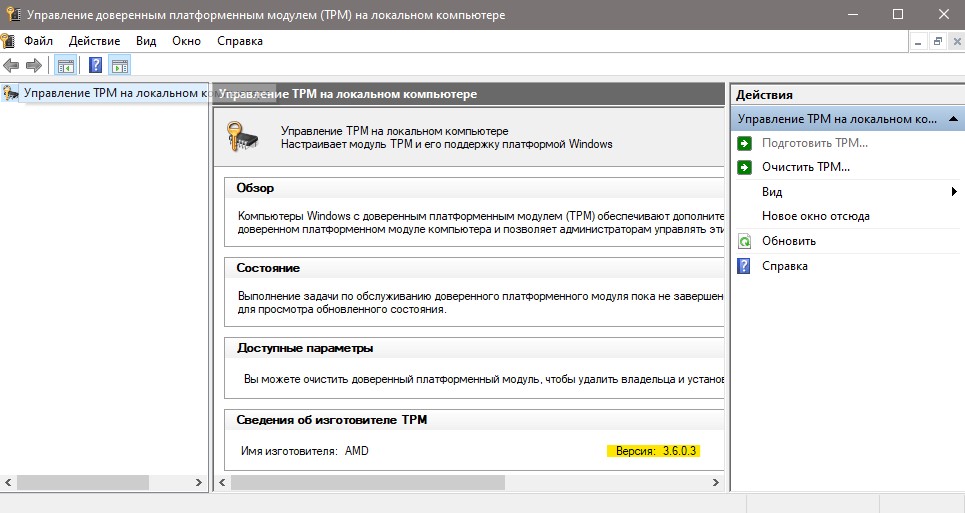Click the Состояние section header
965x513 pixels.
click(268, 268)
